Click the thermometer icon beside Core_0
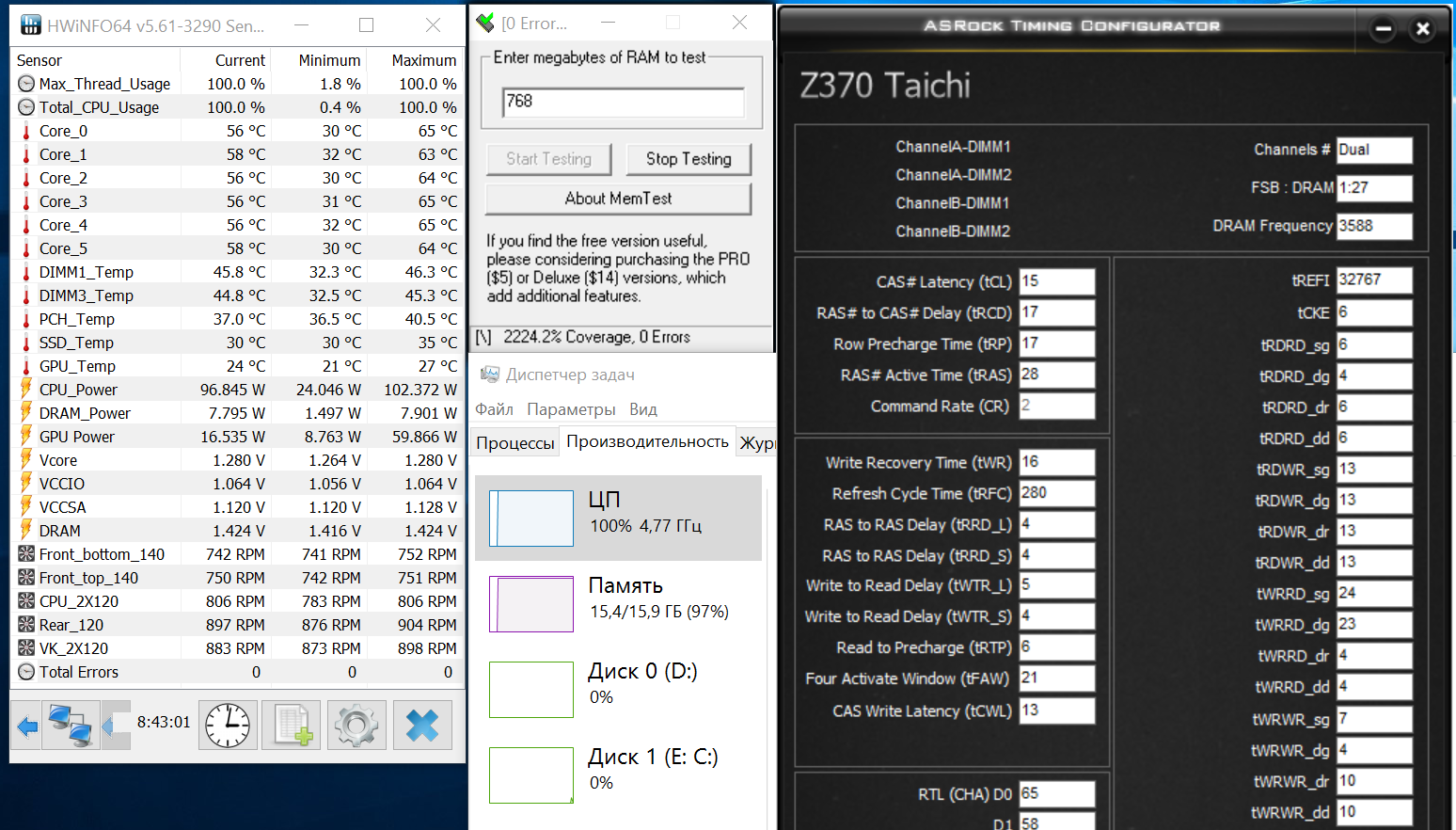 (x=26, y=131)
